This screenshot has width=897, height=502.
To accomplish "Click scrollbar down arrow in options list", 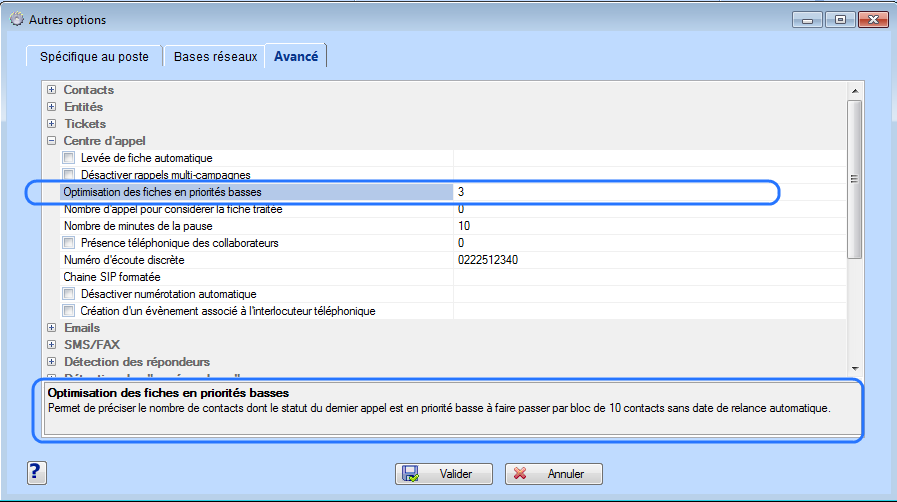I will [x=855, y=369].
